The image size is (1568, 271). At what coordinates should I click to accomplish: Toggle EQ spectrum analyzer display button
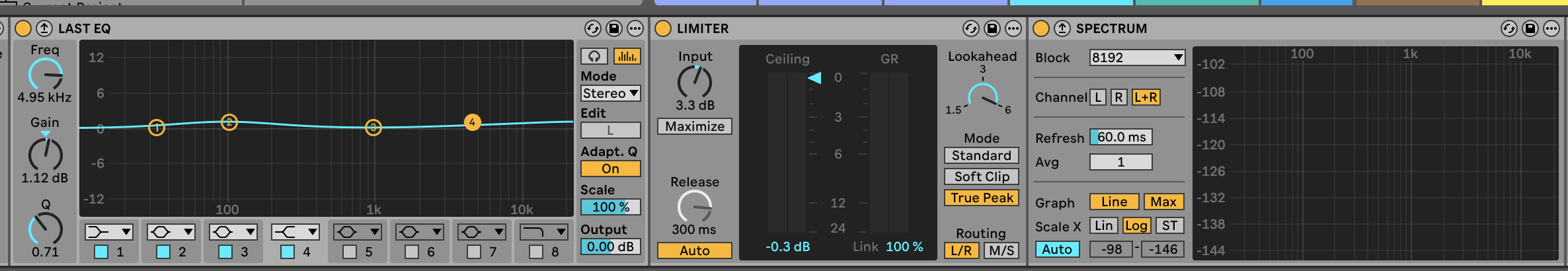627,56
